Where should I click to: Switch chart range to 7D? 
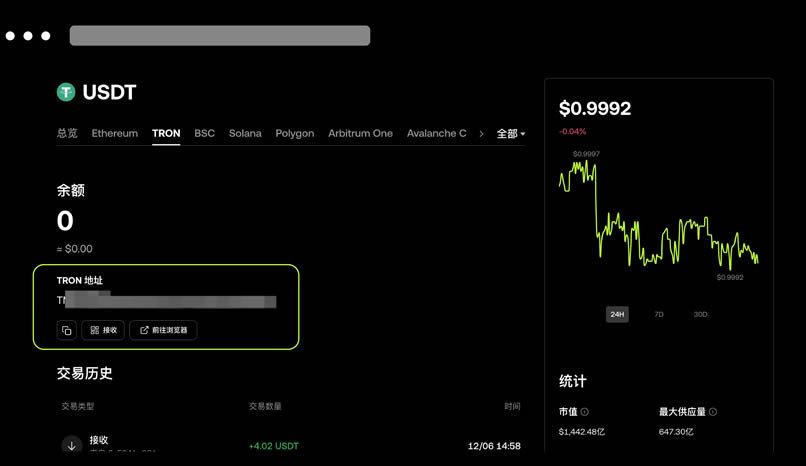click(x=659, y=314)
